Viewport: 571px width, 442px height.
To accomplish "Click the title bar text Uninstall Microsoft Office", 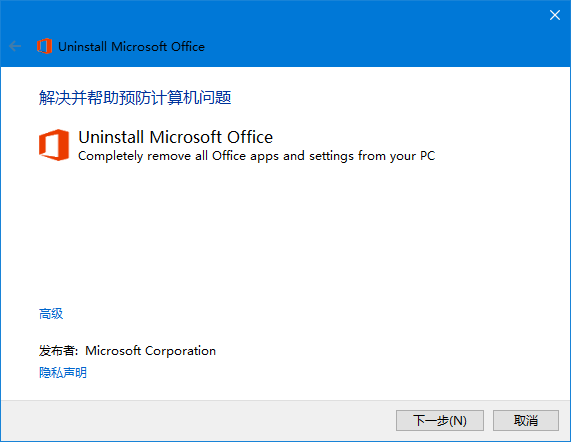I will coord(131,47).
